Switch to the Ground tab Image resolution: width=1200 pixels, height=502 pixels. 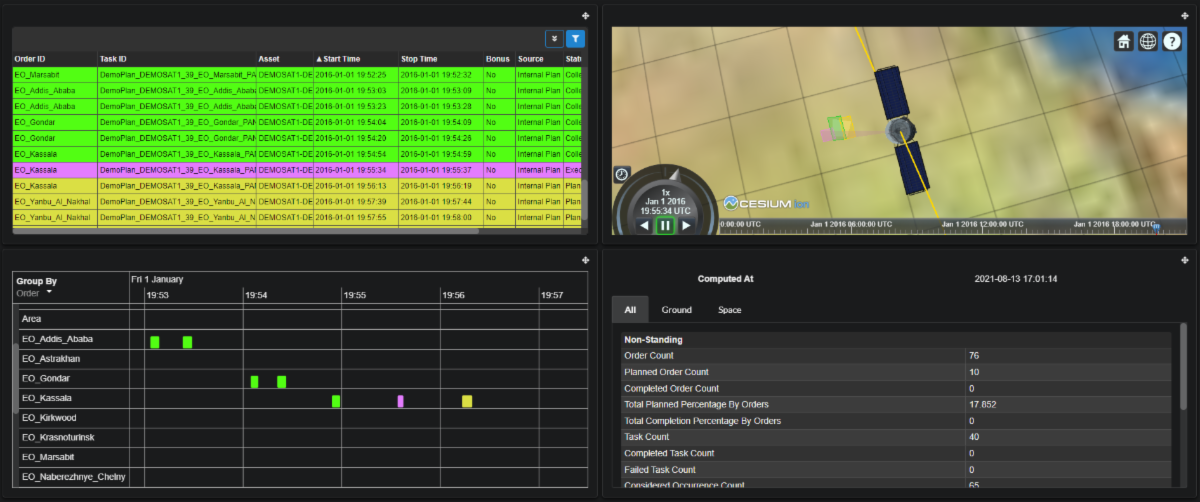click(x=676, y=310)
